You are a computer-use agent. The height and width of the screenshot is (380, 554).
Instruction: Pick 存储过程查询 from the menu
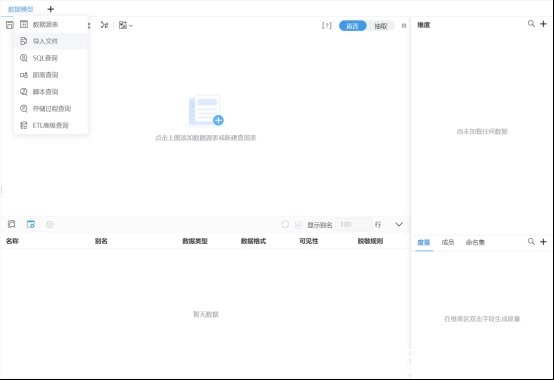[51, 108]
